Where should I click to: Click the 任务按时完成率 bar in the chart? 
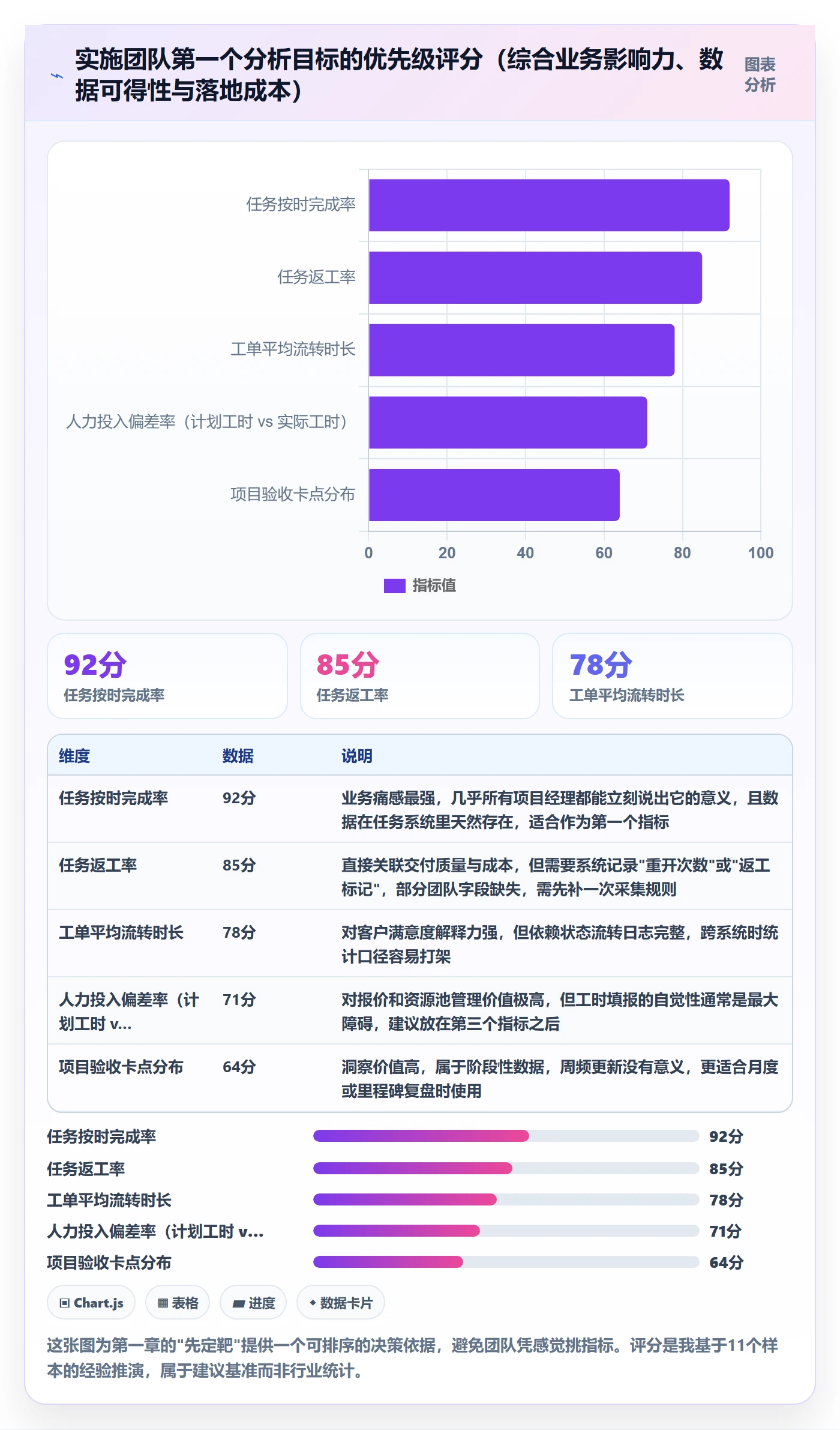click(x=549, y=205)
